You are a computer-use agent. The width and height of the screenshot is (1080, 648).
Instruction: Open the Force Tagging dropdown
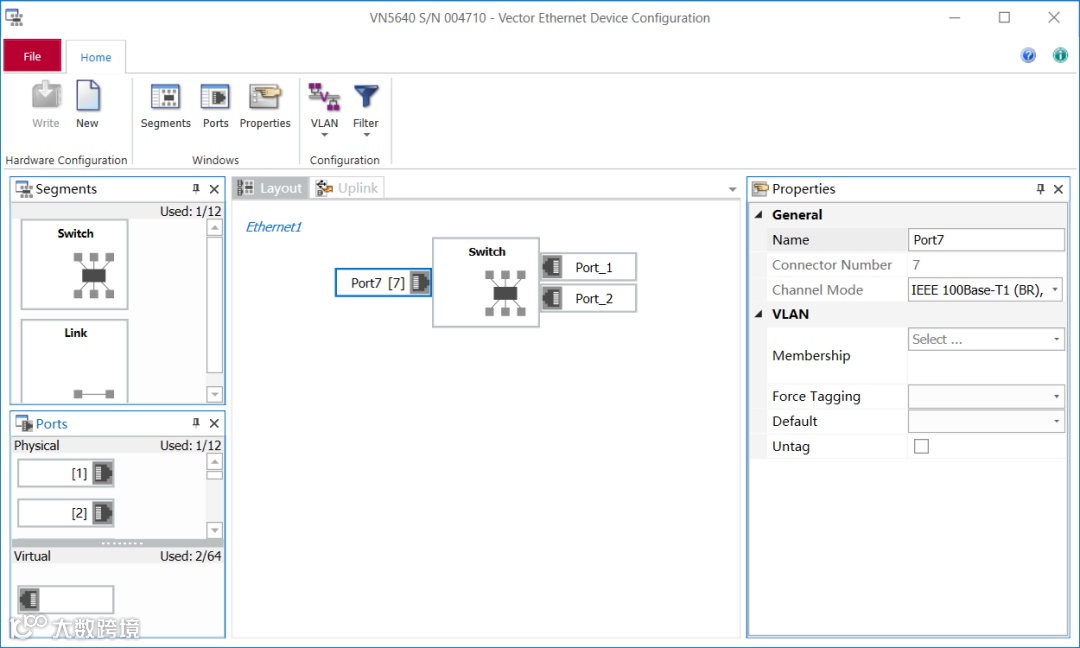pos(986,396)
